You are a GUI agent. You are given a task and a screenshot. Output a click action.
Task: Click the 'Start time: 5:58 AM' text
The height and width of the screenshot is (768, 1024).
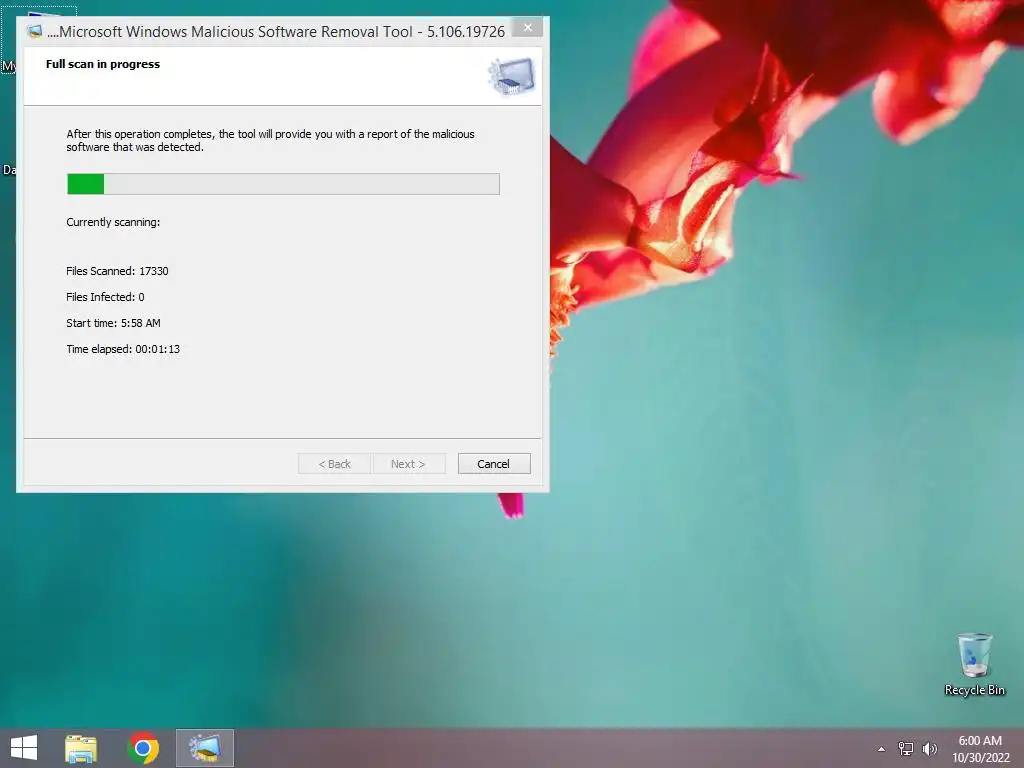point(113,323)
